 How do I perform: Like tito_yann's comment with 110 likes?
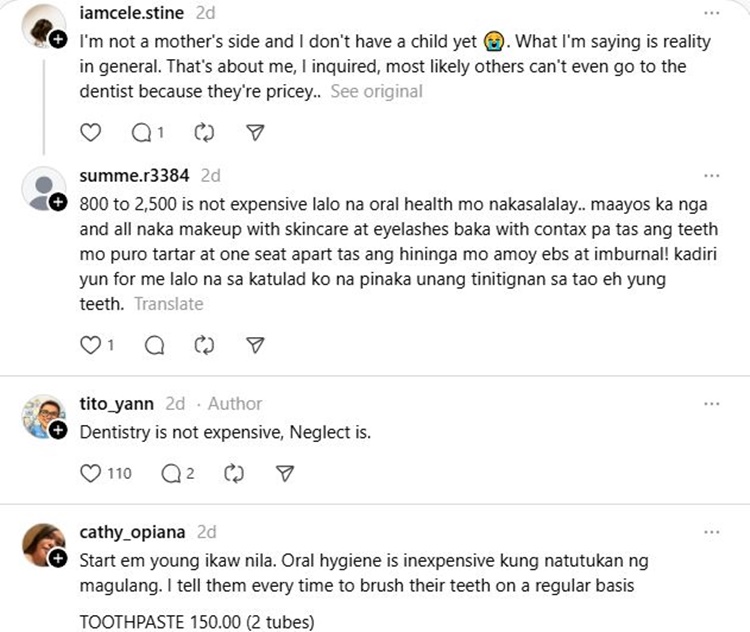pos(91,473)
